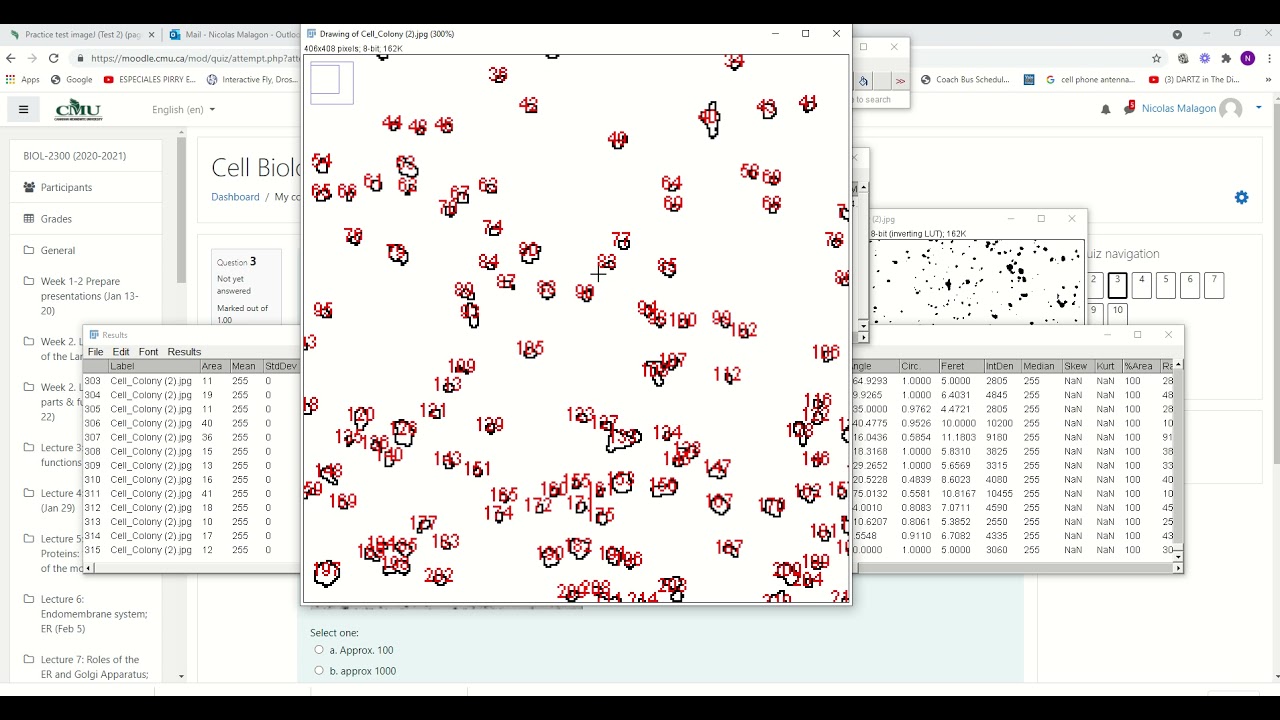1280x720 pixels.
Task: Open the Moodle notifications bell
Action: (x=1105, y=109)
